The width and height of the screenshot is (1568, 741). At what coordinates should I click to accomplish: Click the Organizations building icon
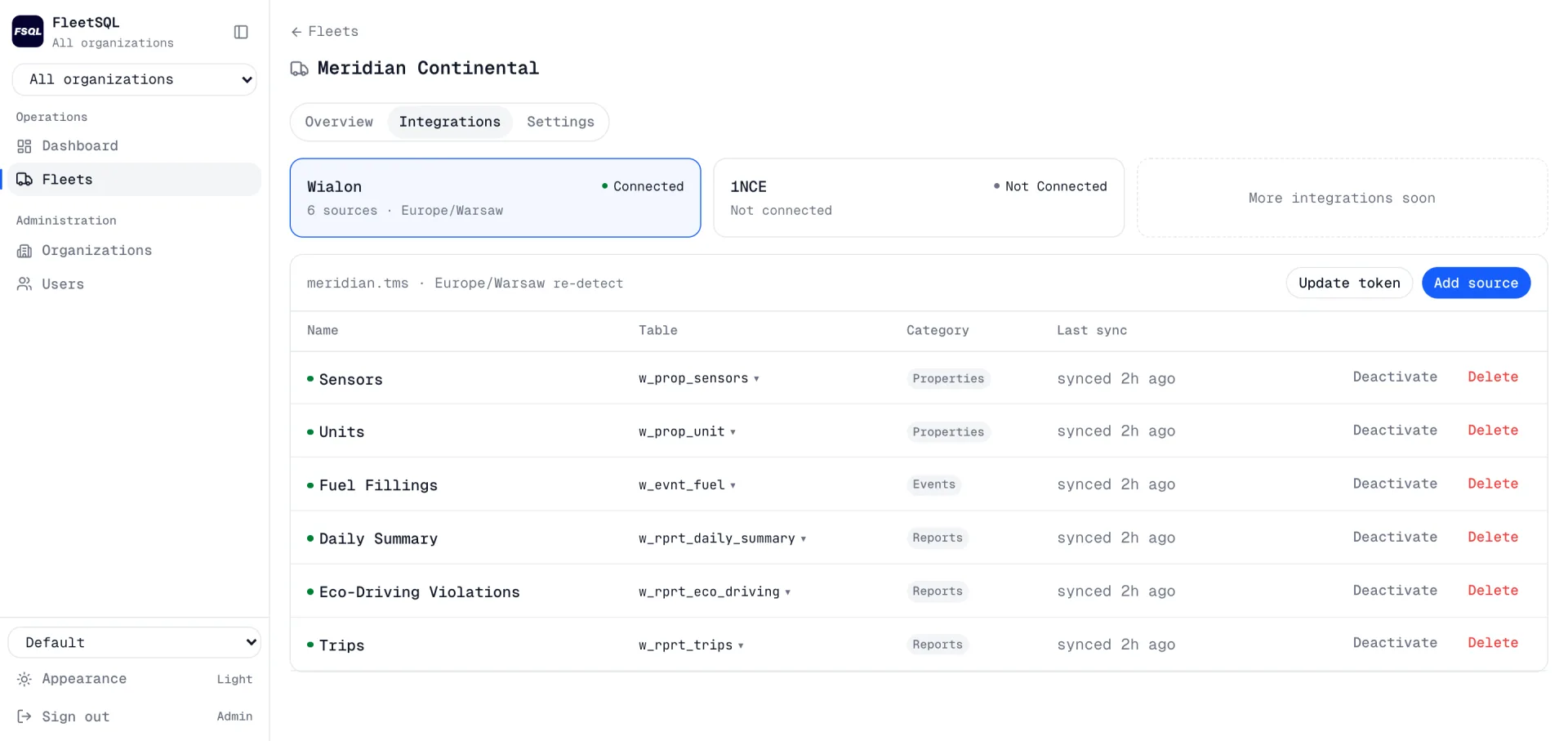click(x=24, y=251)
